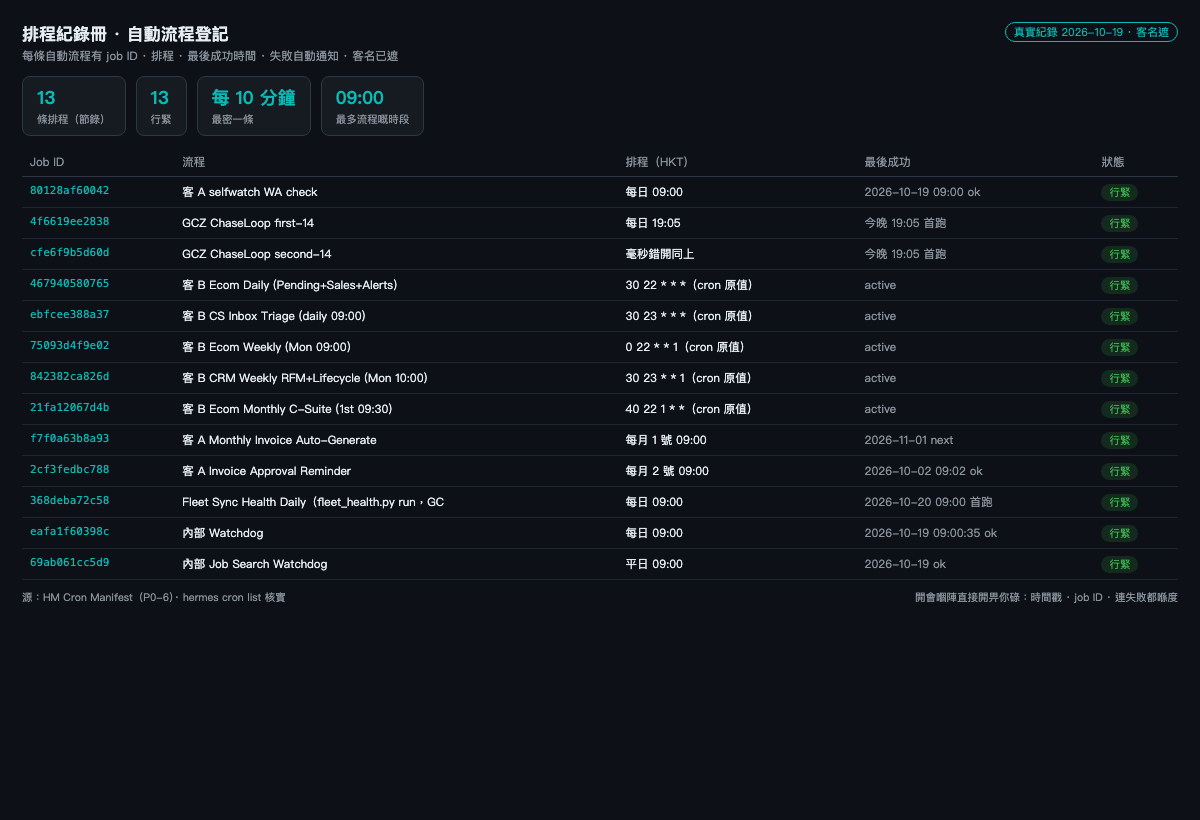This screenshot has width=1200, height=820.
Task: Open job ID 842382ca826d
Action: [70, 377]
